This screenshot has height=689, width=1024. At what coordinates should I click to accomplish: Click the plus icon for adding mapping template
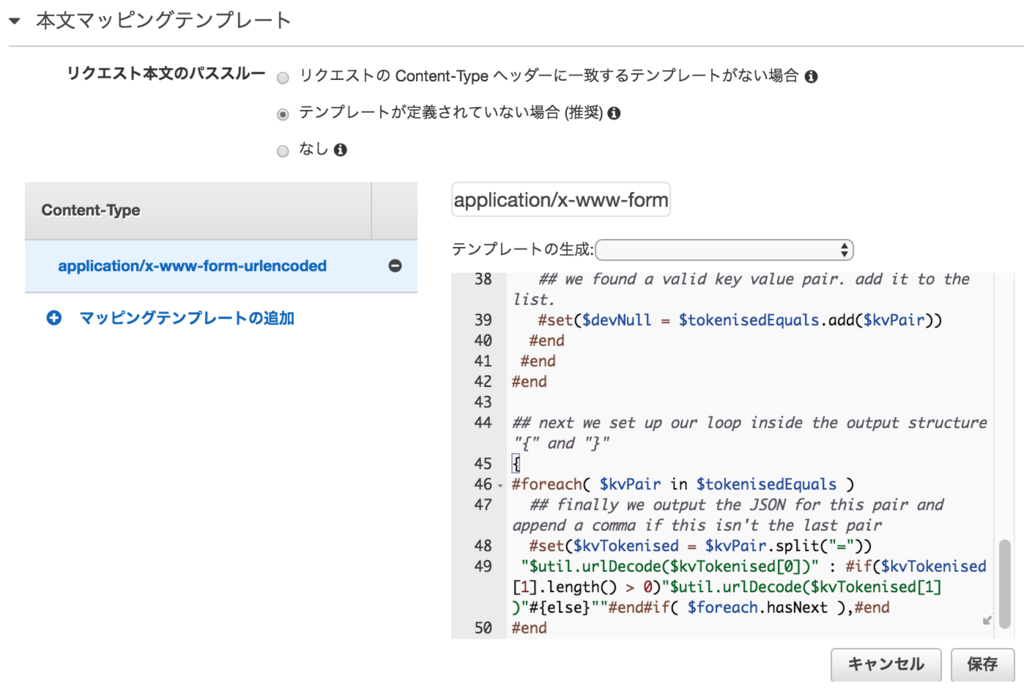[54, 318]
